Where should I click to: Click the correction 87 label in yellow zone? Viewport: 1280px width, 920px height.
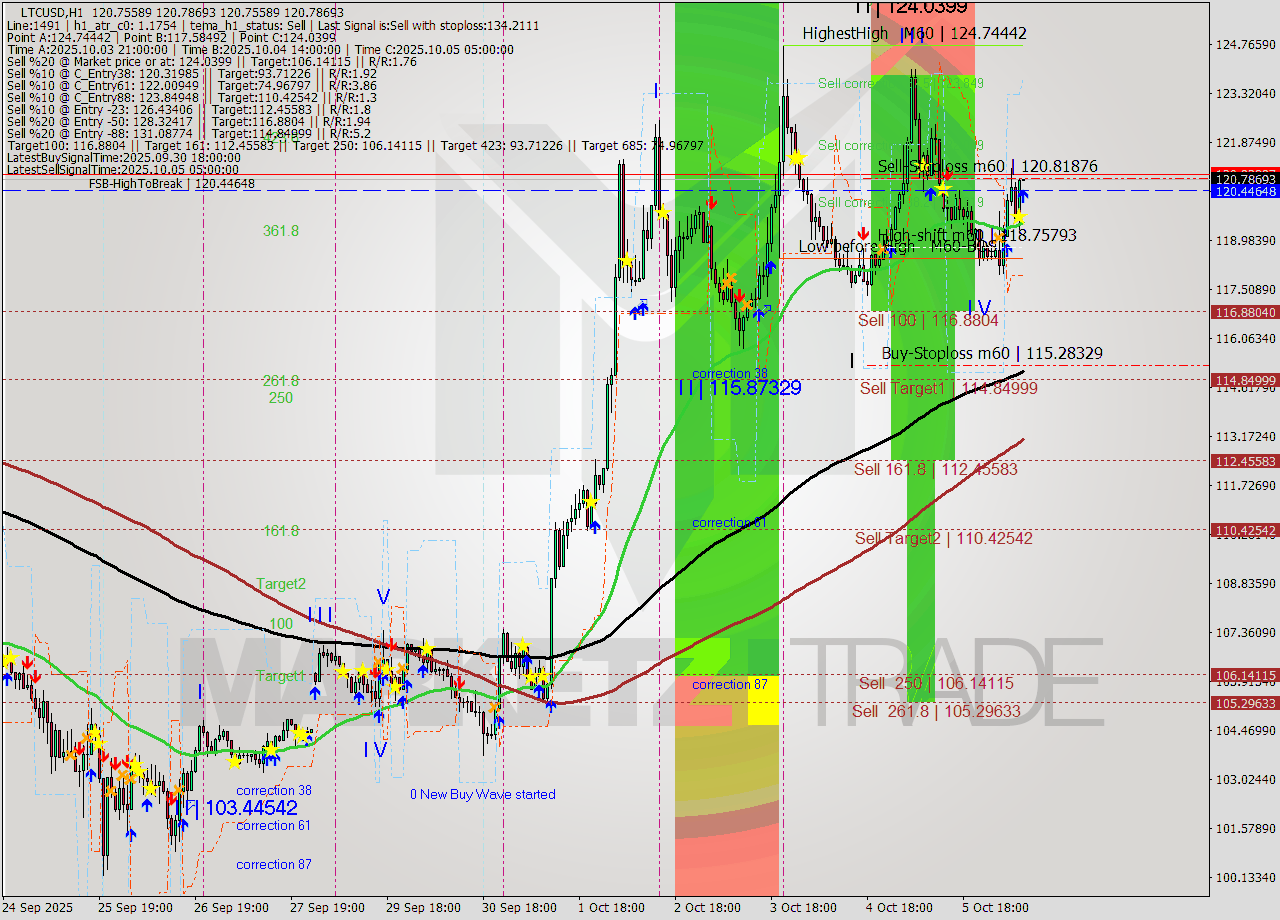[730, 685]
